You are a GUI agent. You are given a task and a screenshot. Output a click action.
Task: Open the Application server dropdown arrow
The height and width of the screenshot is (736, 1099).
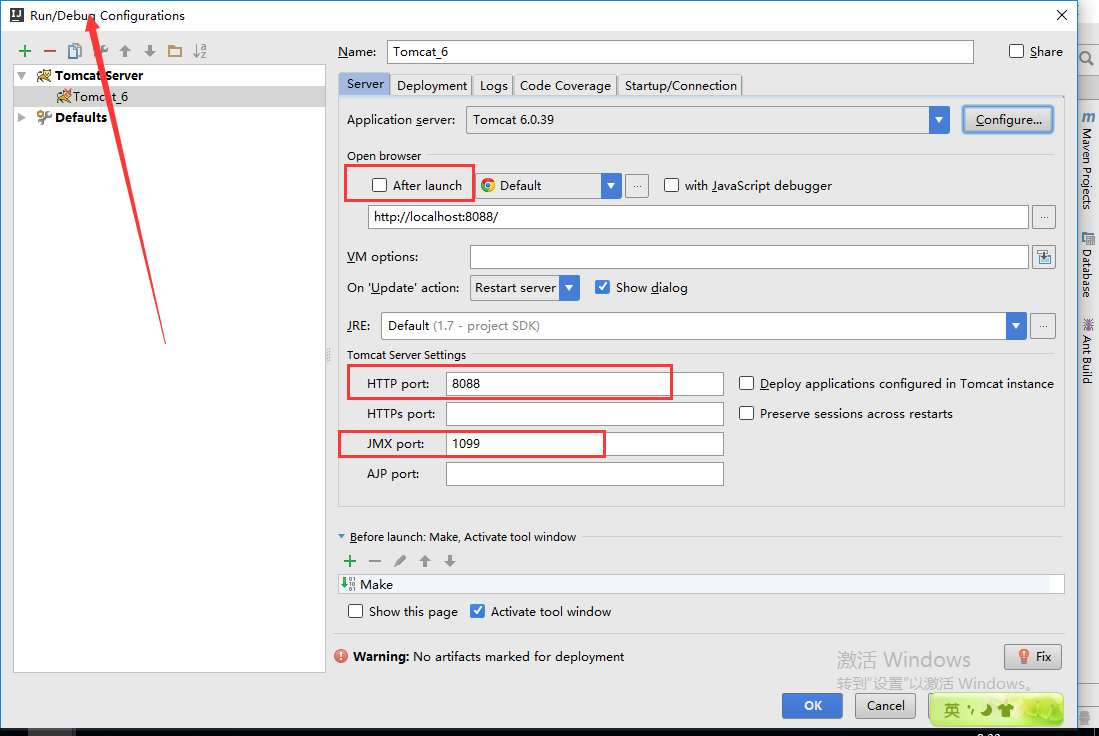939,120
